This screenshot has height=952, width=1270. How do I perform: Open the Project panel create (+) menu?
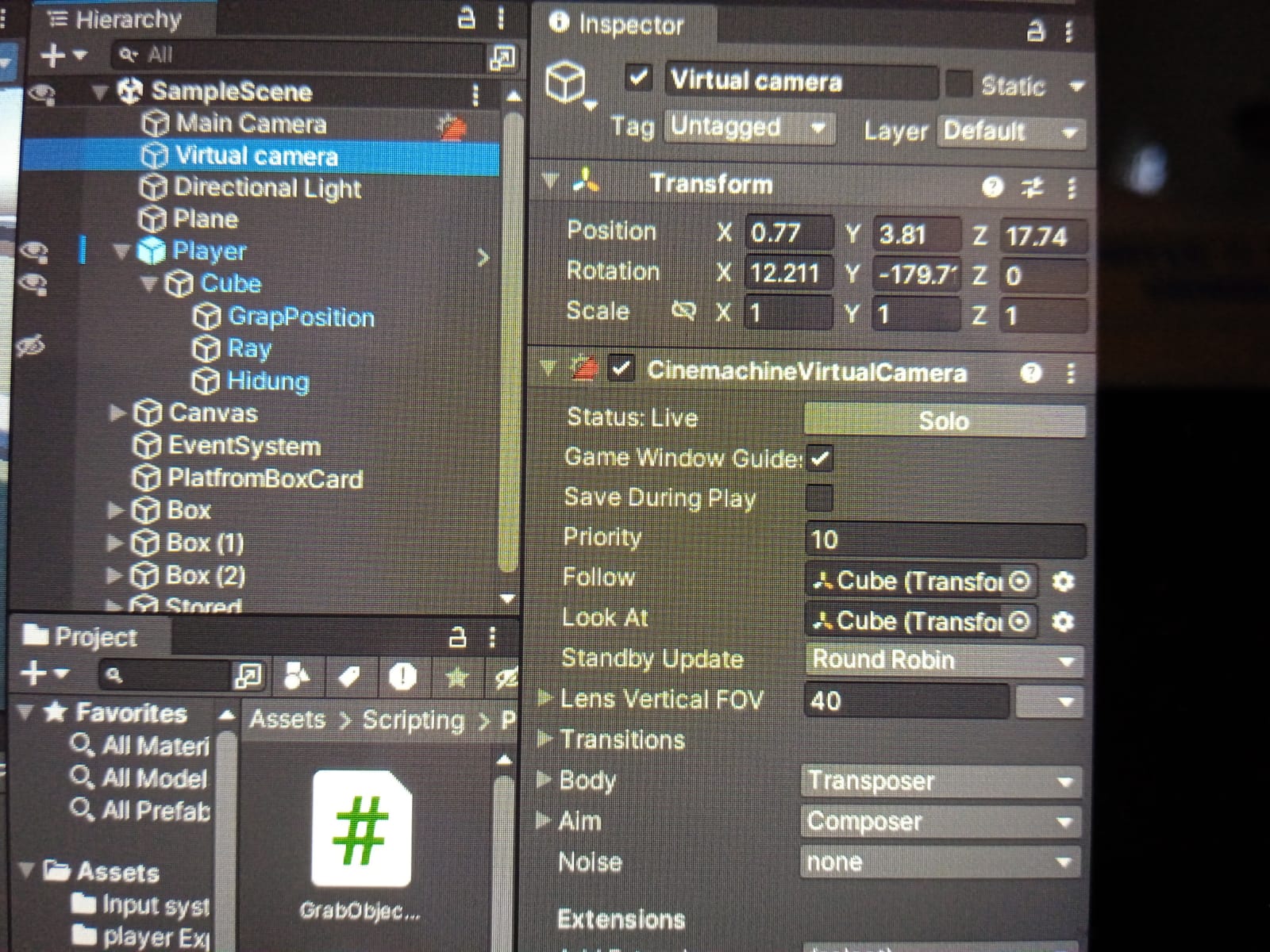coord(44,674)
